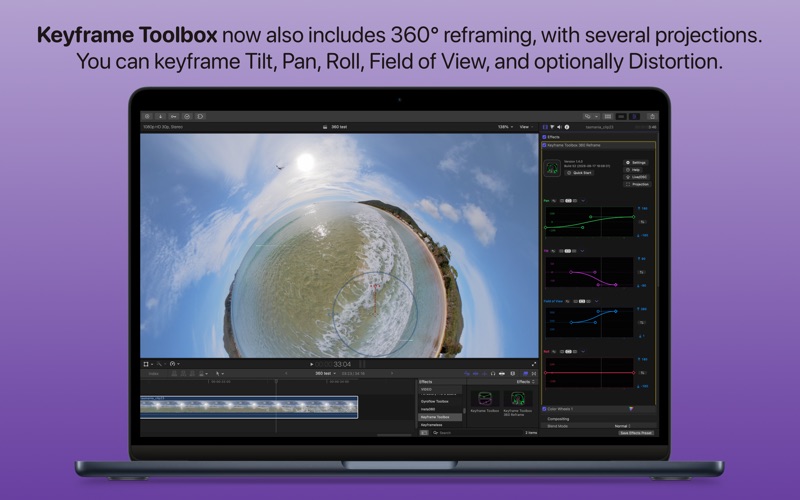Click the curve icon next to Roll label
The image size is (800, 500).
click(x=554, y=352)
